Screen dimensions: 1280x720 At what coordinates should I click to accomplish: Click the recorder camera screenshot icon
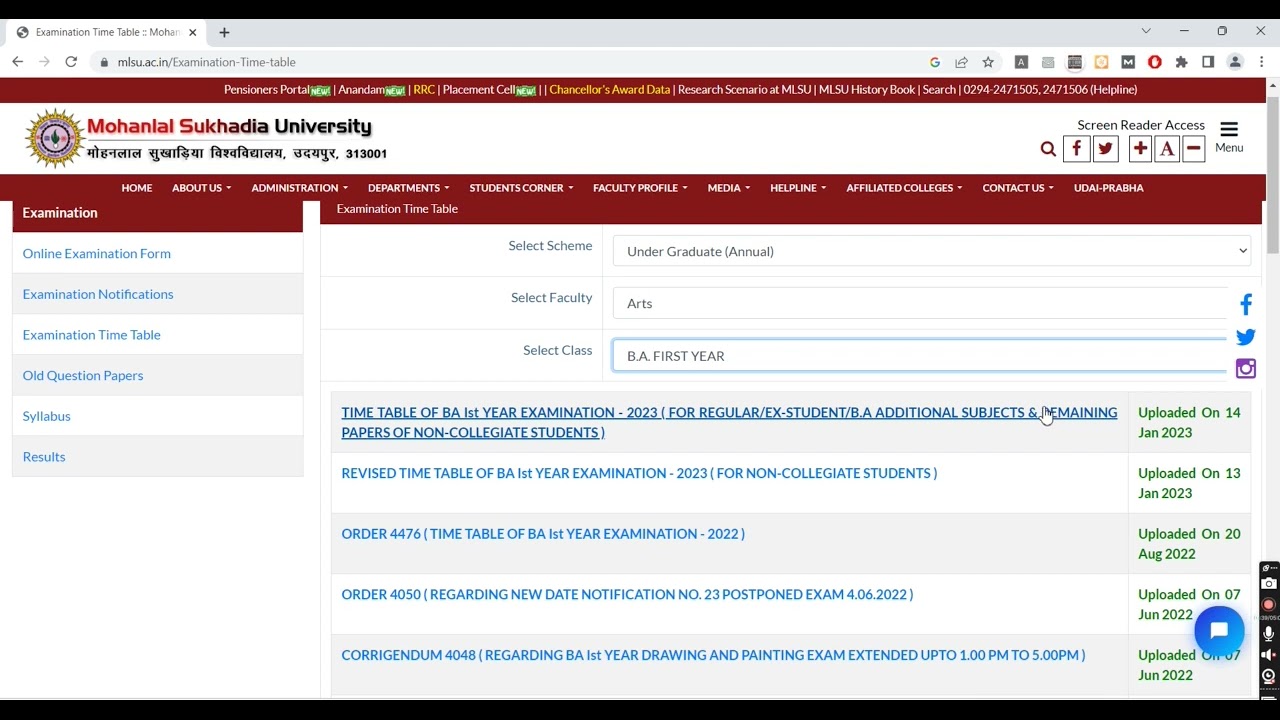click(x=1269, y=584)
